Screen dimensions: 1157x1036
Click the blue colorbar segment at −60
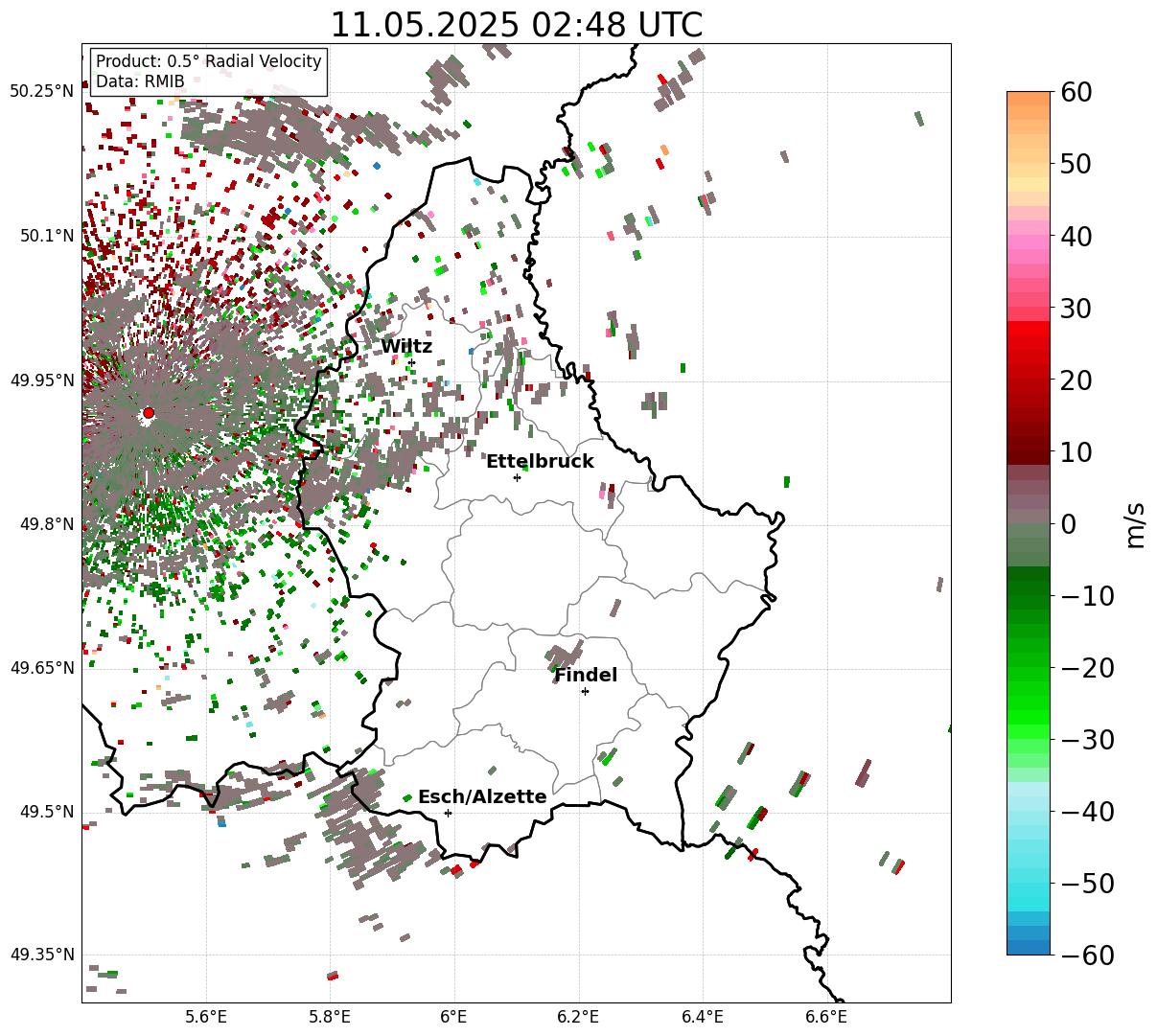(1029, 947)
